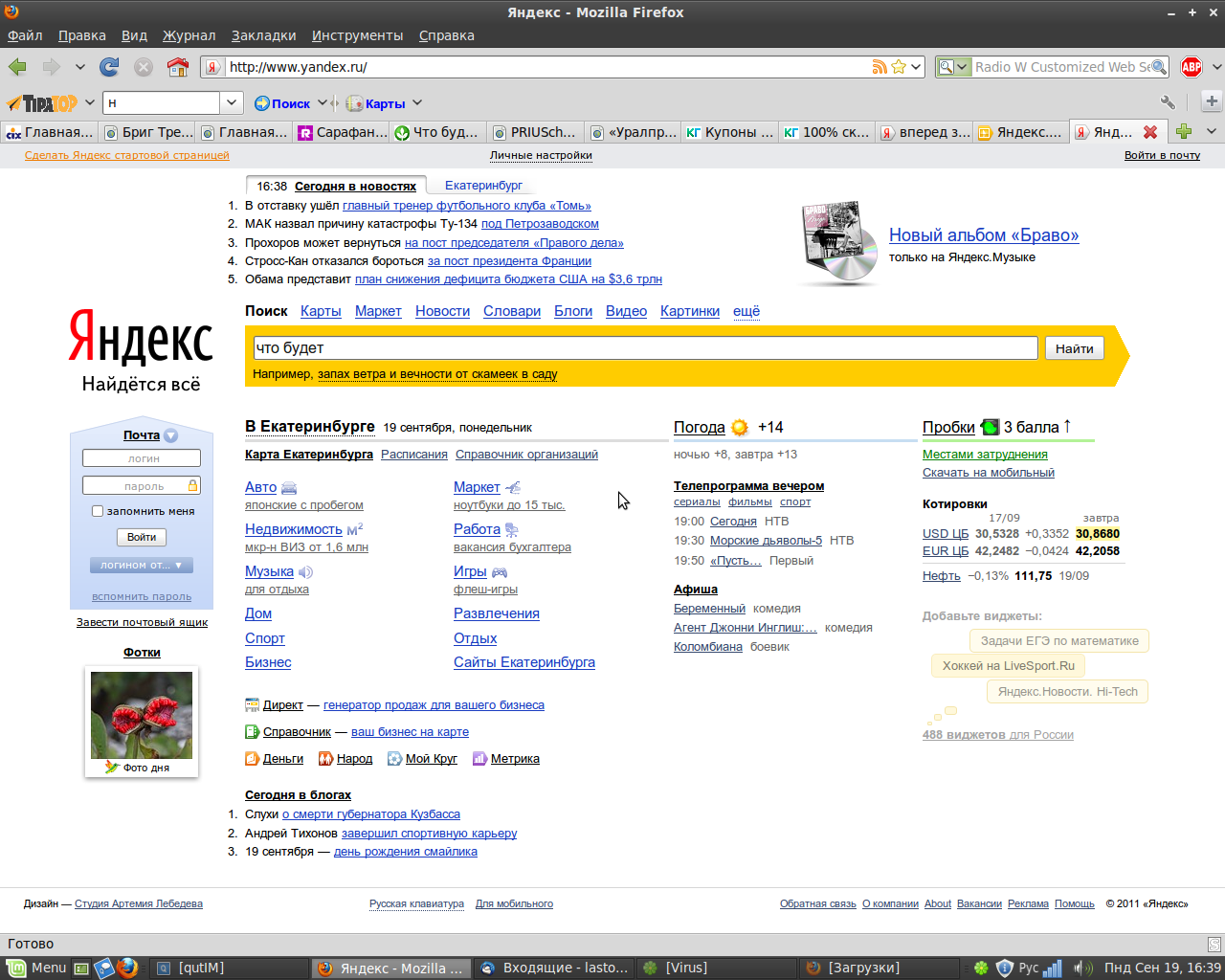The width and height of the screenshot is (1225, 980).
Task: Click the RSS feed icon in address bar
Action: 880,67
